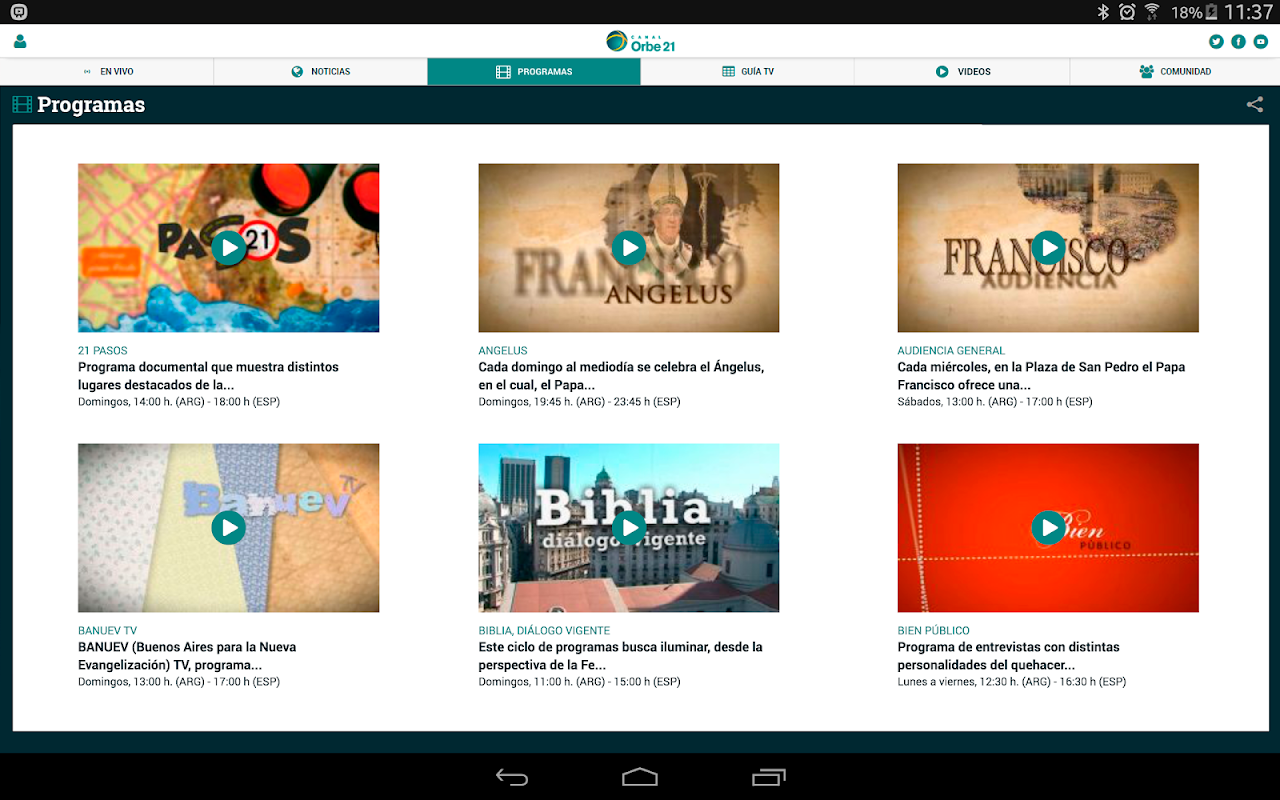This screenshot has width=1280, height=800.
Task: Play the BANUEV TV program video
Action: click(x=229, y=527)
